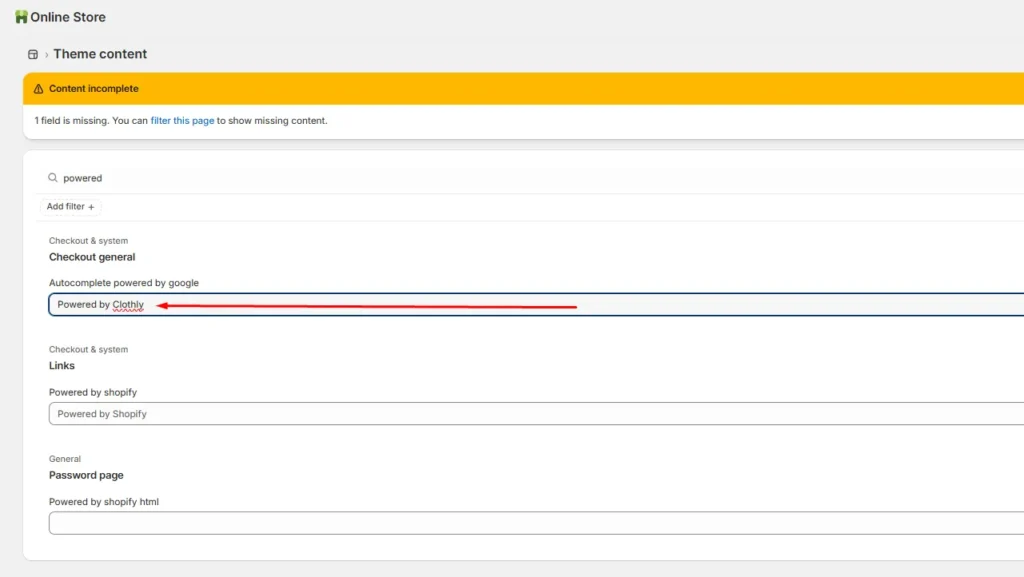Viewport: 1024px width, 577px height.
Task: Click the Content incomplete banner title
Action: 94,89
